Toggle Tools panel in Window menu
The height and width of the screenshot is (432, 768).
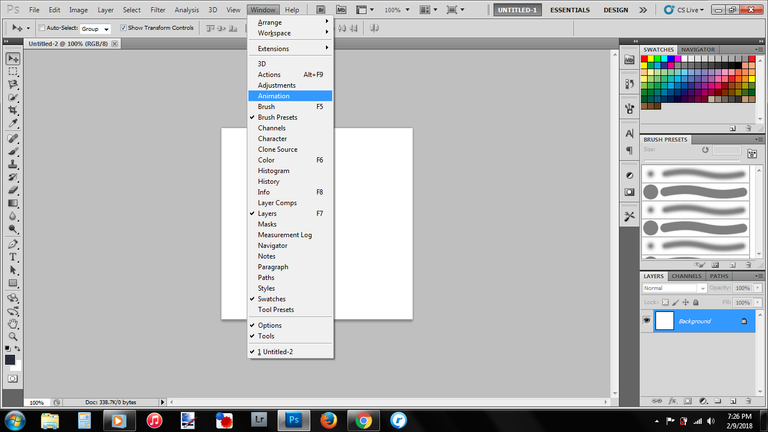290,336
